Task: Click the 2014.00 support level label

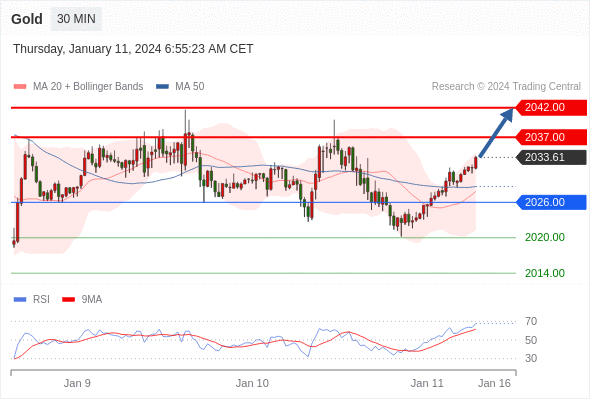Action: (545, 273)
